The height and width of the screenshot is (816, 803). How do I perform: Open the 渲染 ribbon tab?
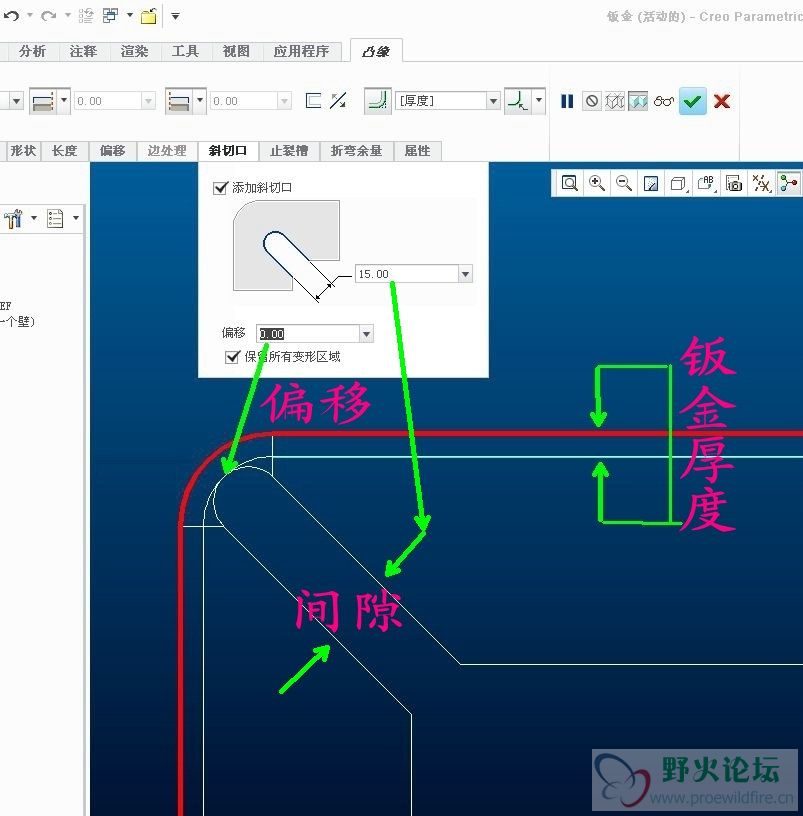point(134,51)
